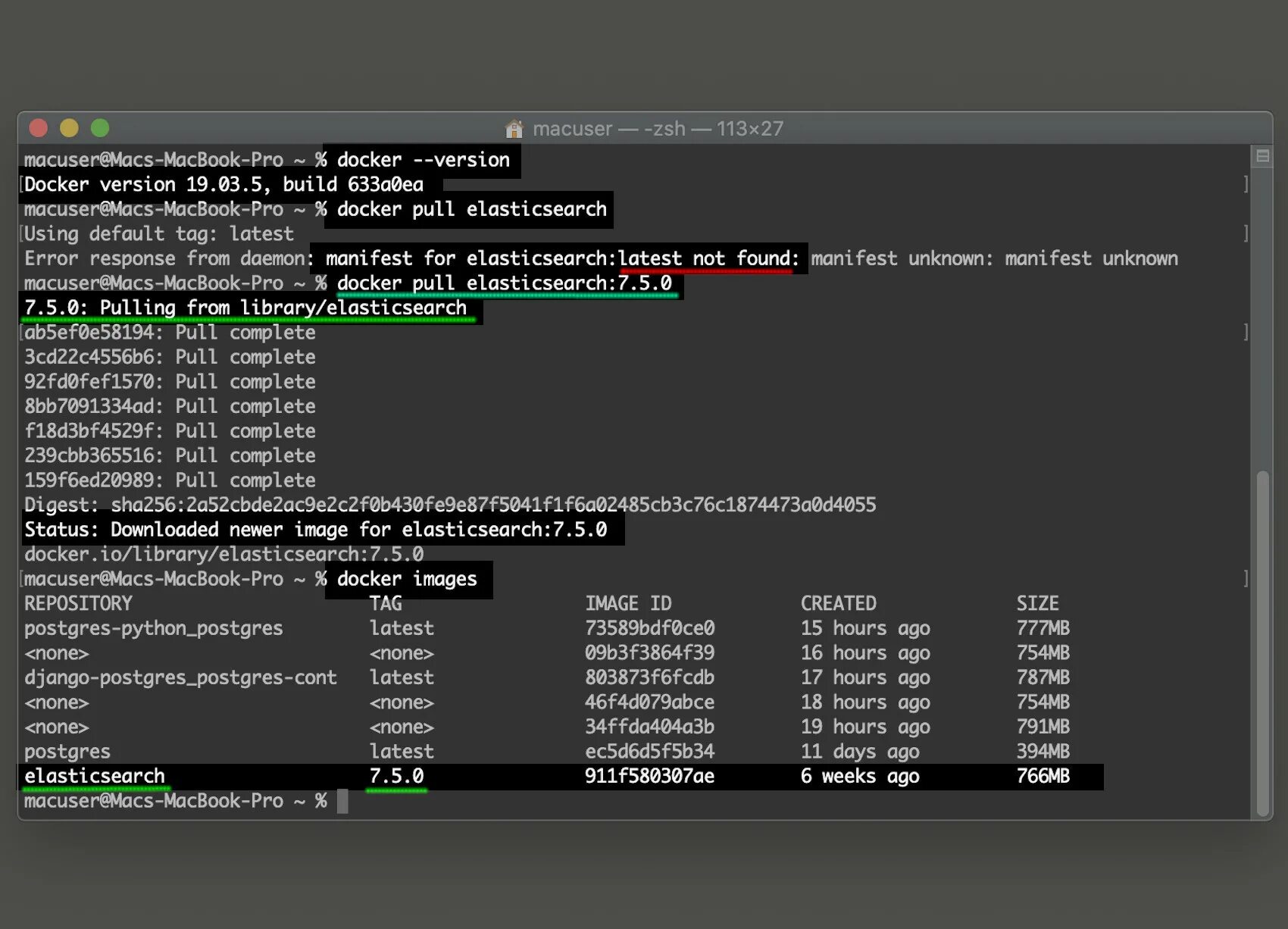Click the split pane icon above scrollbar
The height and width of the screenshot is (929, 1288).
(1262, 156)
